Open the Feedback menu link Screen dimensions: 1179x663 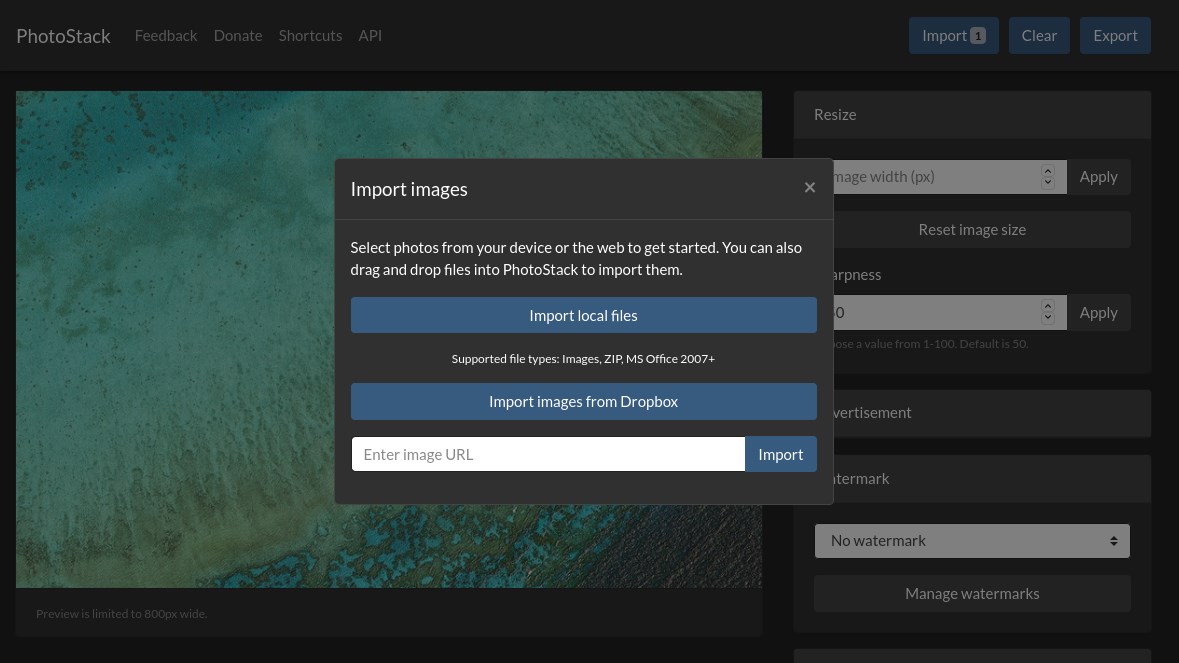click(x=166, y=35)
